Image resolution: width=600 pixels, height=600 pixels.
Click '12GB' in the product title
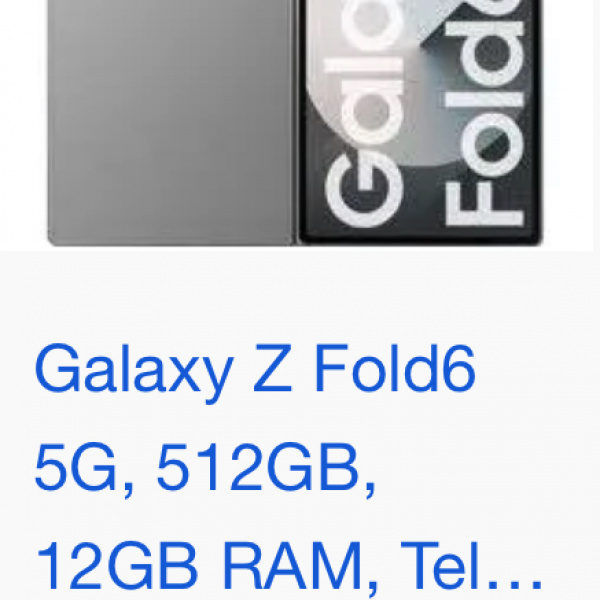[x=117, y=566]
